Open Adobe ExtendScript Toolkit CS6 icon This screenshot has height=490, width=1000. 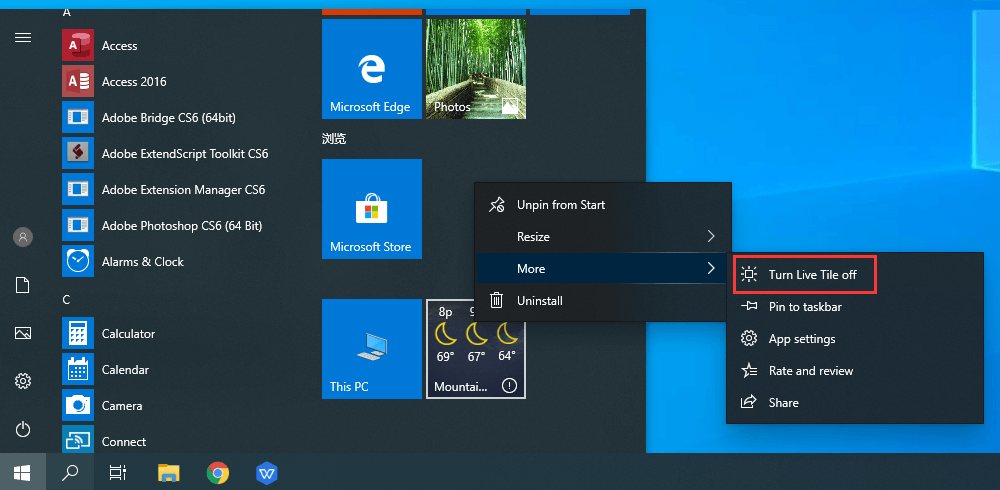coord(78,153)
